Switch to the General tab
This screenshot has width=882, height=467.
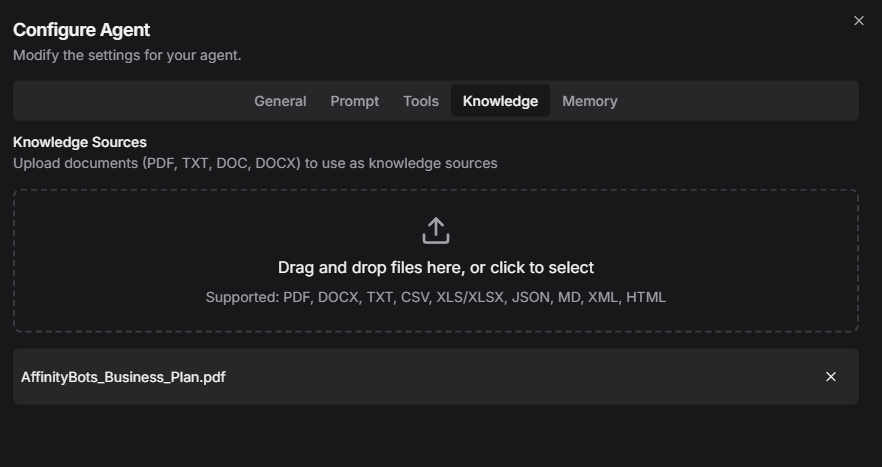point(280,101)
